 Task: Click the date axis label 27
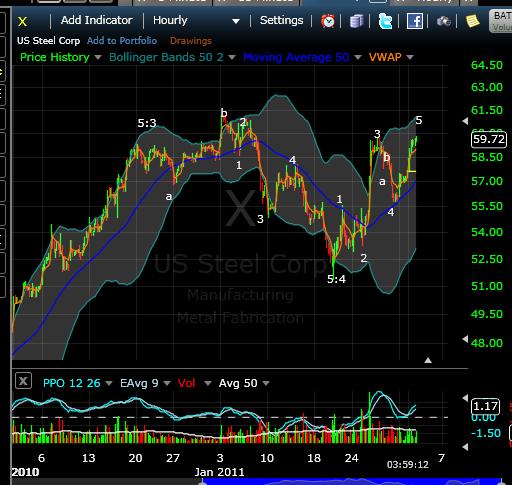click(x=173, y=458)
